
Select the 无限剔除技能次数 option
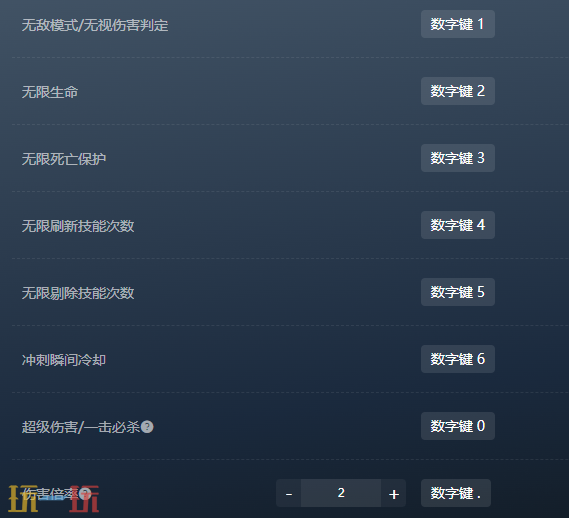pyautogui.click(x=78, y=293)
